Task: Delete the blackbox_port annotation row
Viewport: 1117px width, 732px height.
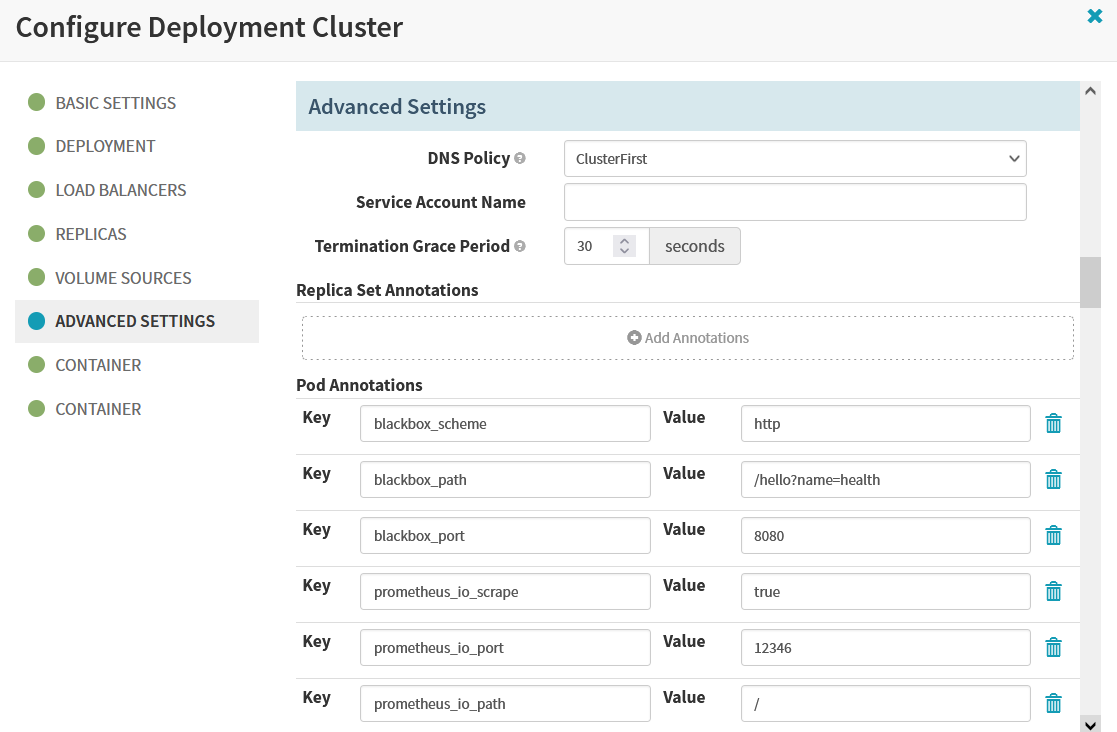Action: (x=1053, y=535)
